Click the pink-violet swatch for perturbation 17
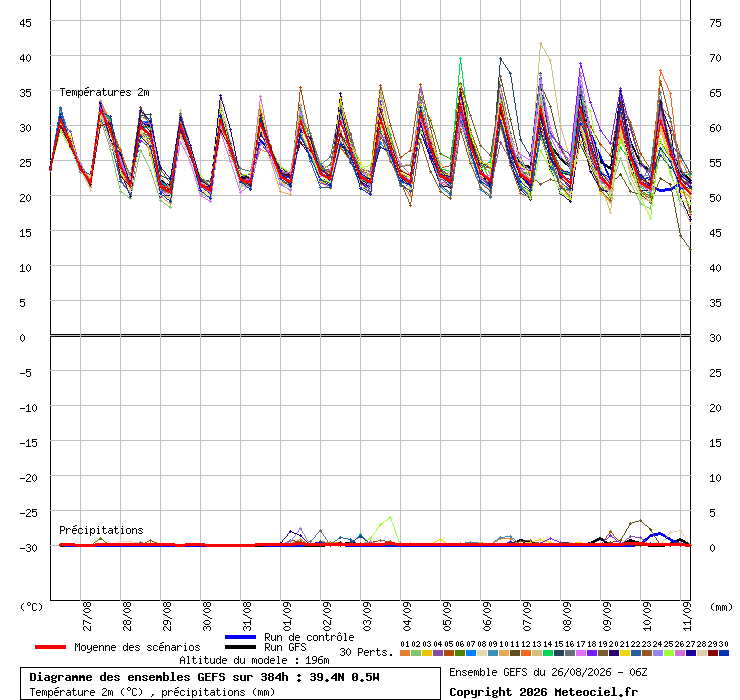740x700 pixels. [x=580, y=653]
